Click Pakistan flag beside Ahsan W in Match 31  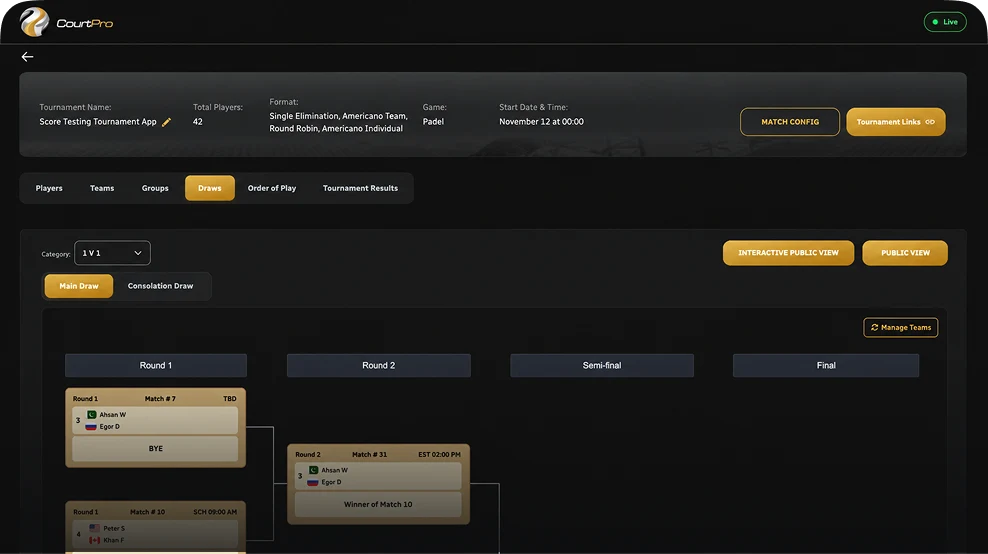tap(313, 470)
